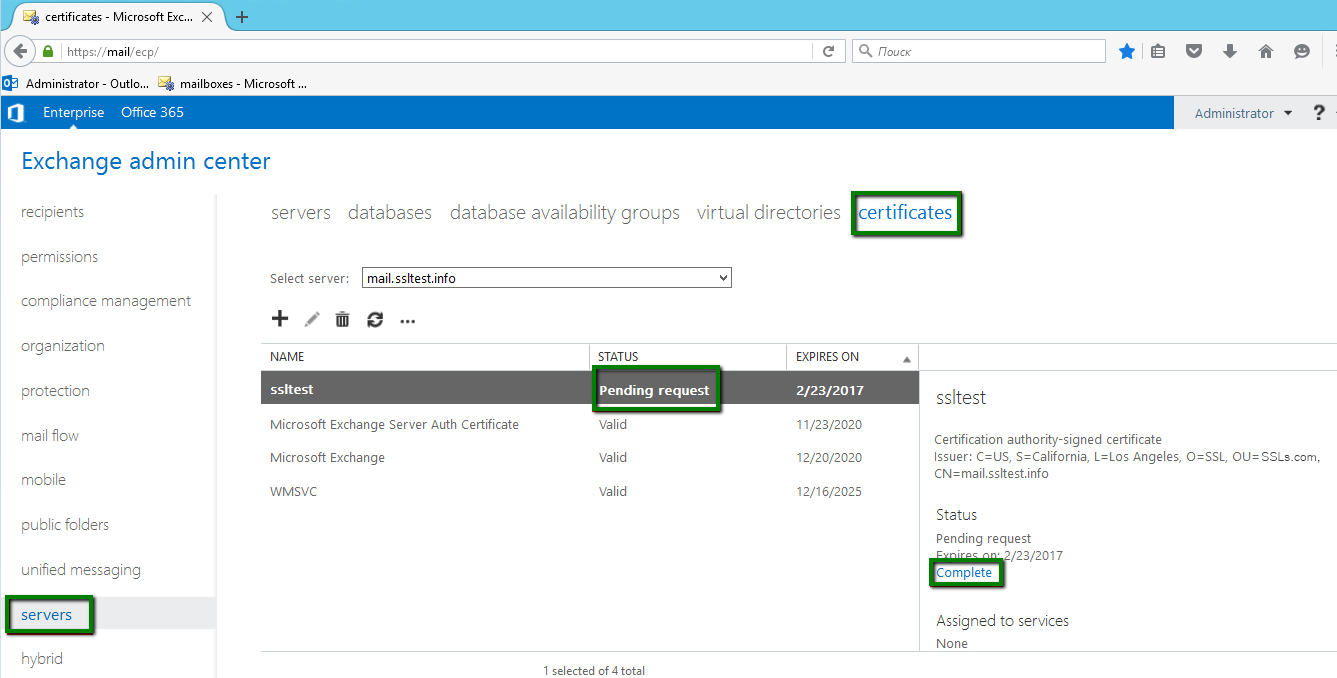Select the ssltest certificate row
This screenshot has width=1337, height=678.
(x=589, y=390)
